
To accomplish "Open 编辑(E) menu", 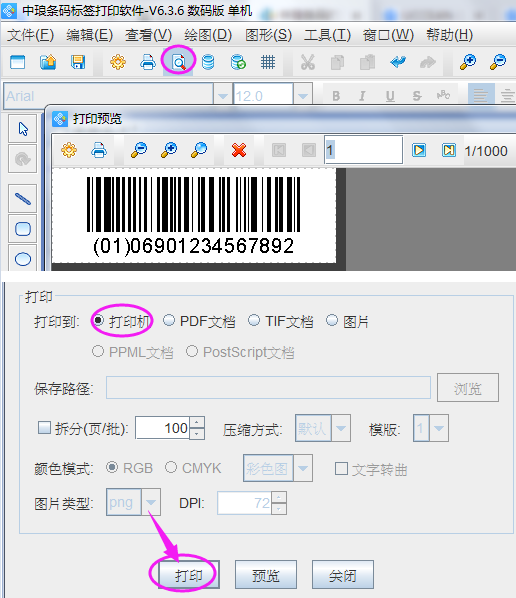I will (89, 35).
